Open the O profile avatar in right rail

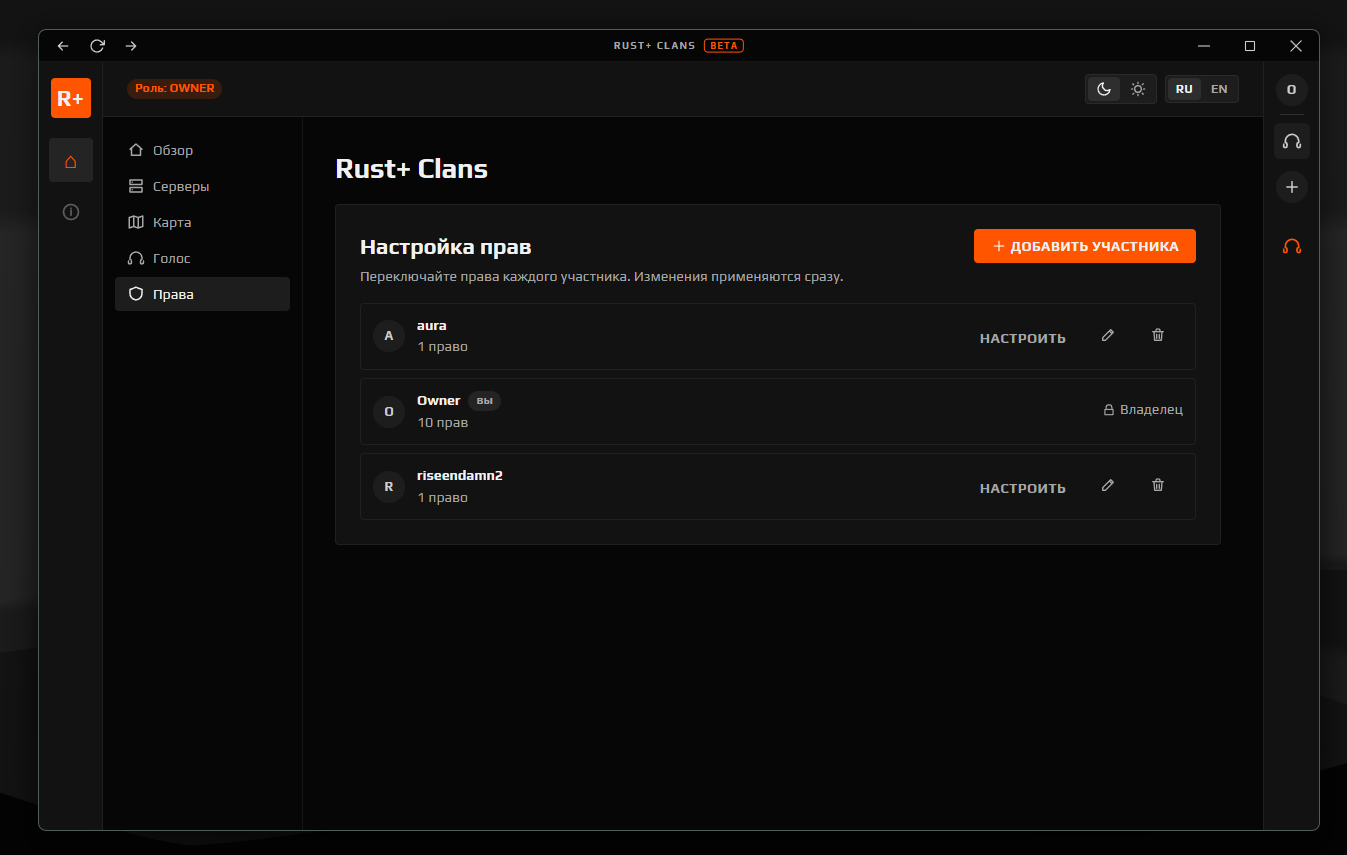pyautogui.click(x=1291, y=89)
